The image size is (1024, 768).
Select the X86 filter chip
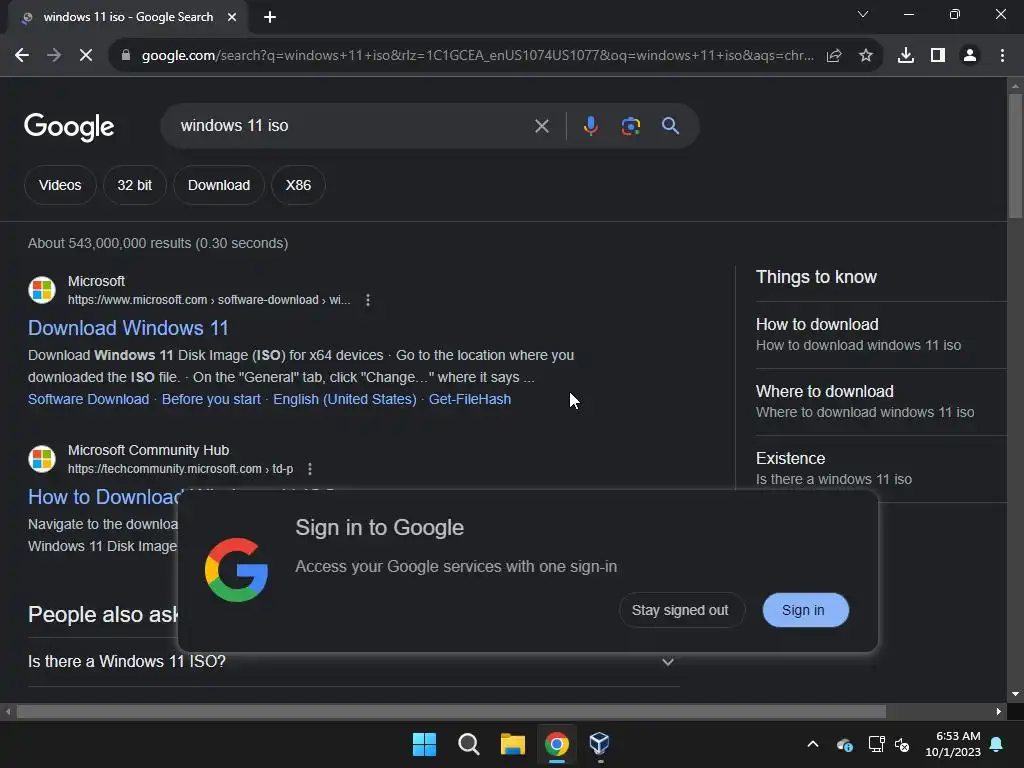pyautogui.click(x=298, y=185)
